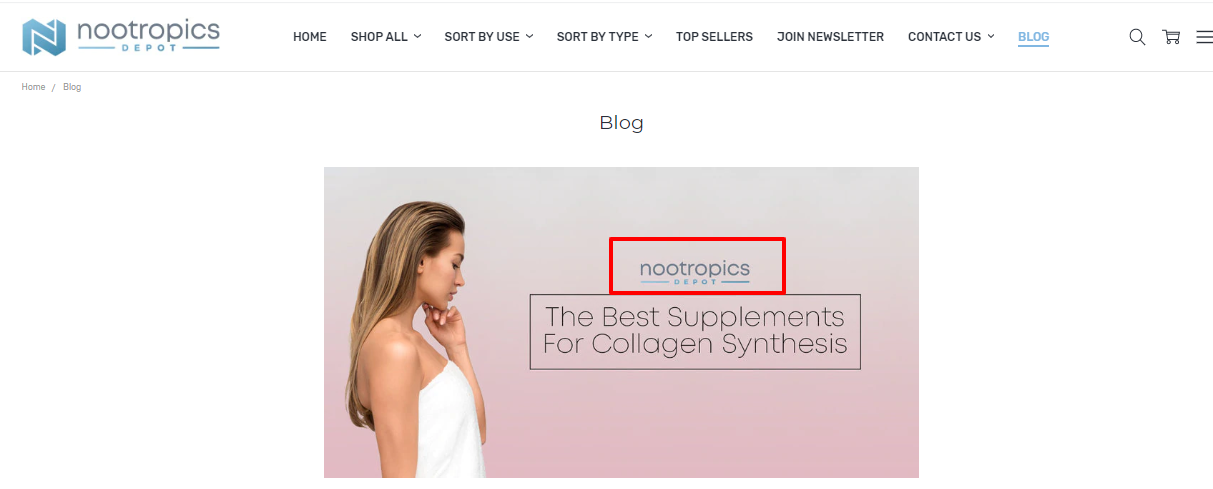Open the Shop All menu label
Image resolution: width=1213 pixels, height=489 pixels.
tap(379, 37)
